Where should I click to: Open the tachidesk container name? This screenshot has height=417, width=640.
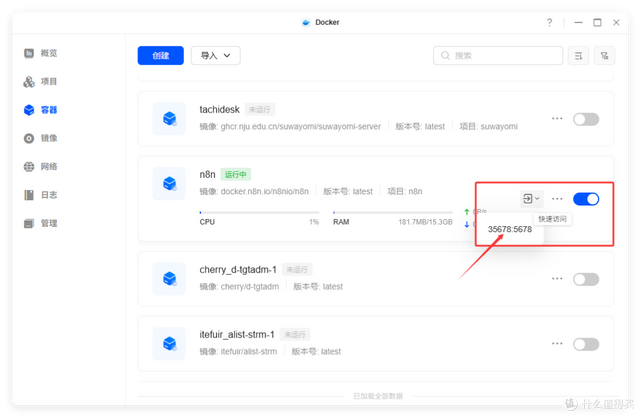[219, 109]
